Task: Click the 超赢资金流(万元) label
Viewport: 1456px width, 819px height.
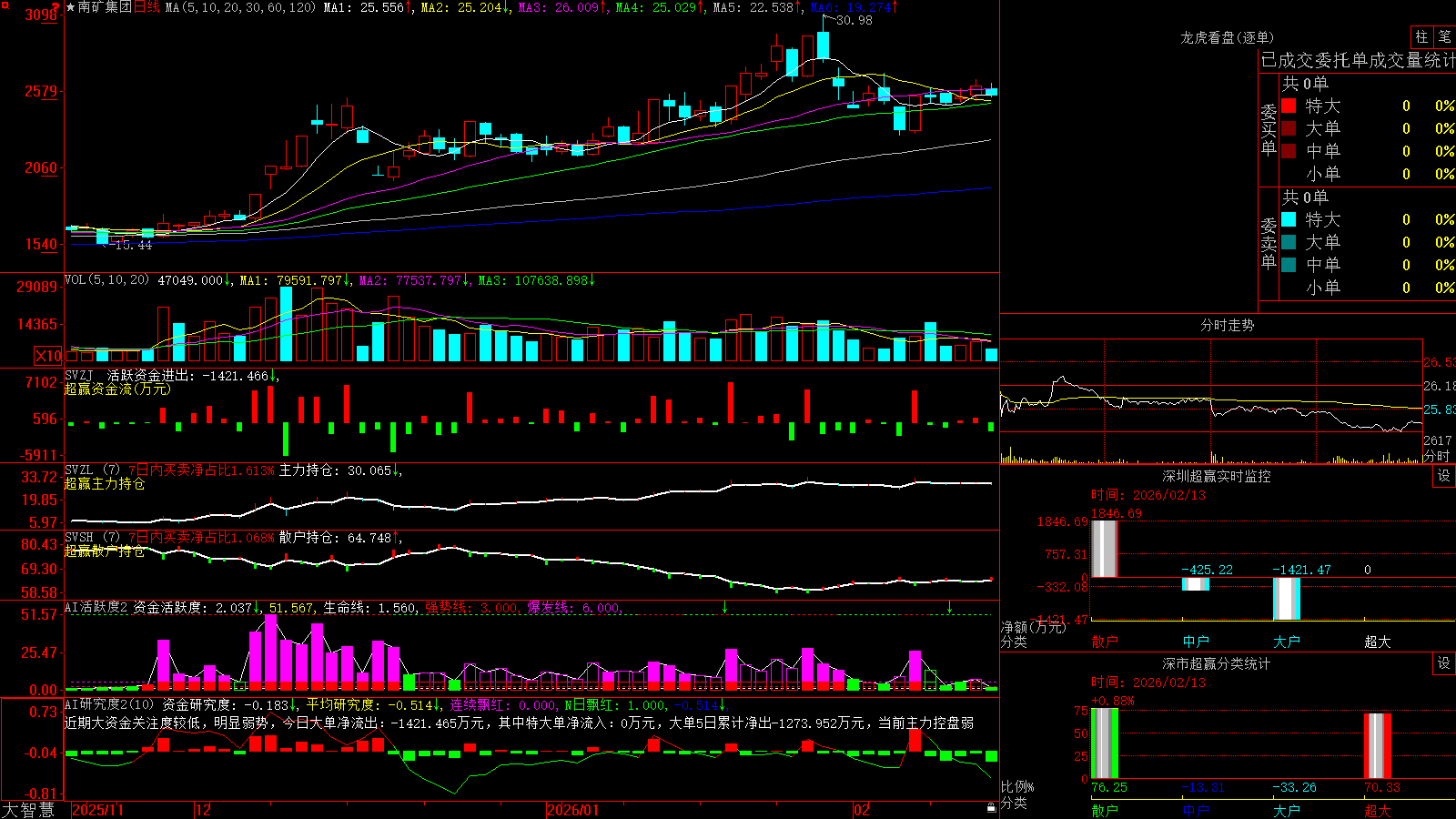Action: point(117,389)
